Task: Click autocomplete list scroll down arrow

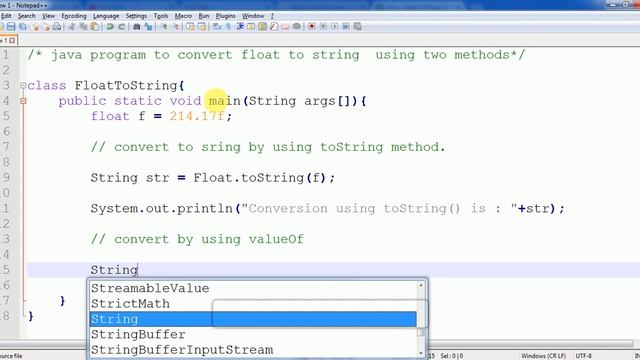Action: click(421, 353)
